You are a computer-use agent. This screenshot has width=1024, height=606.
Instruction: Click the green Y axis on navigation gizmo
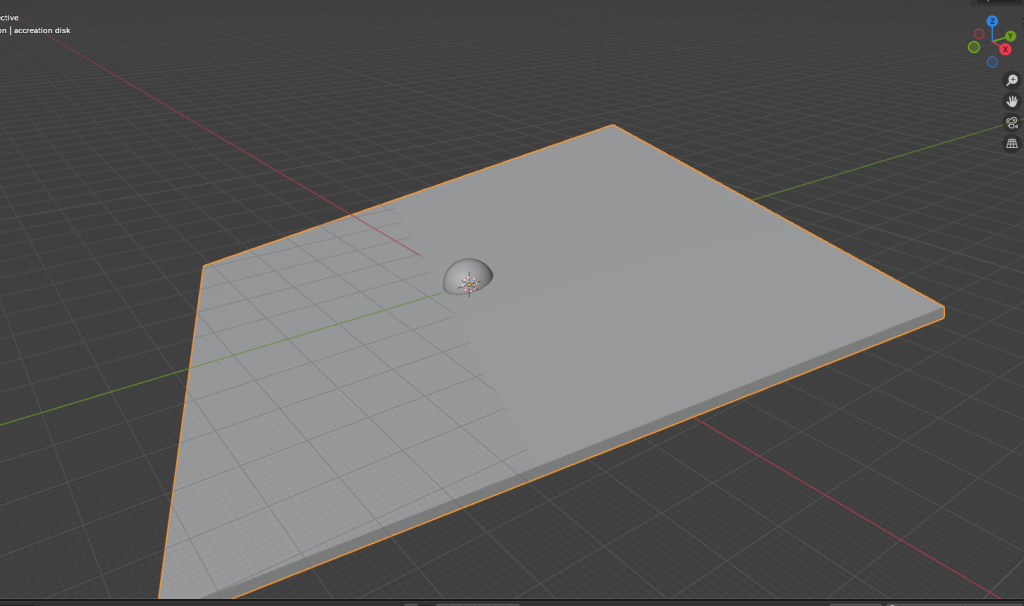1010,36
